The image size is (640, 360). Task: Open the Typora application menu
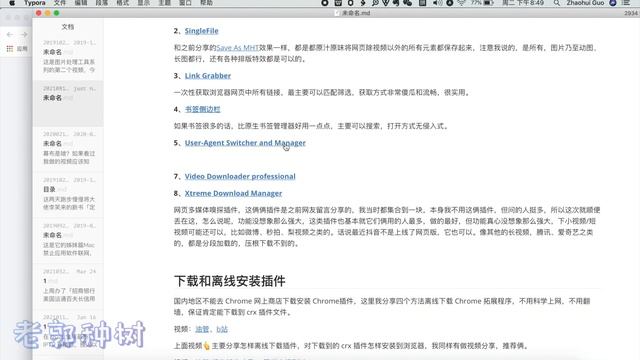(35, 3)
